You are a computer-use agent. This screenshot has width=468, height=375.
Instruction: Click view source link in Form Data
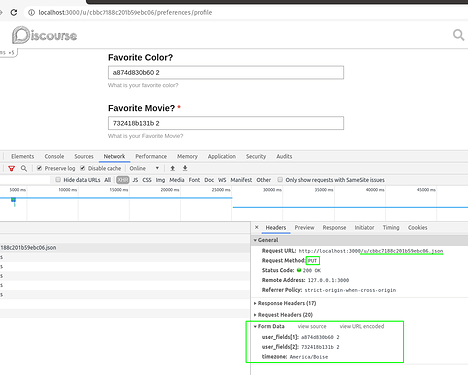[x=312, y=326]
